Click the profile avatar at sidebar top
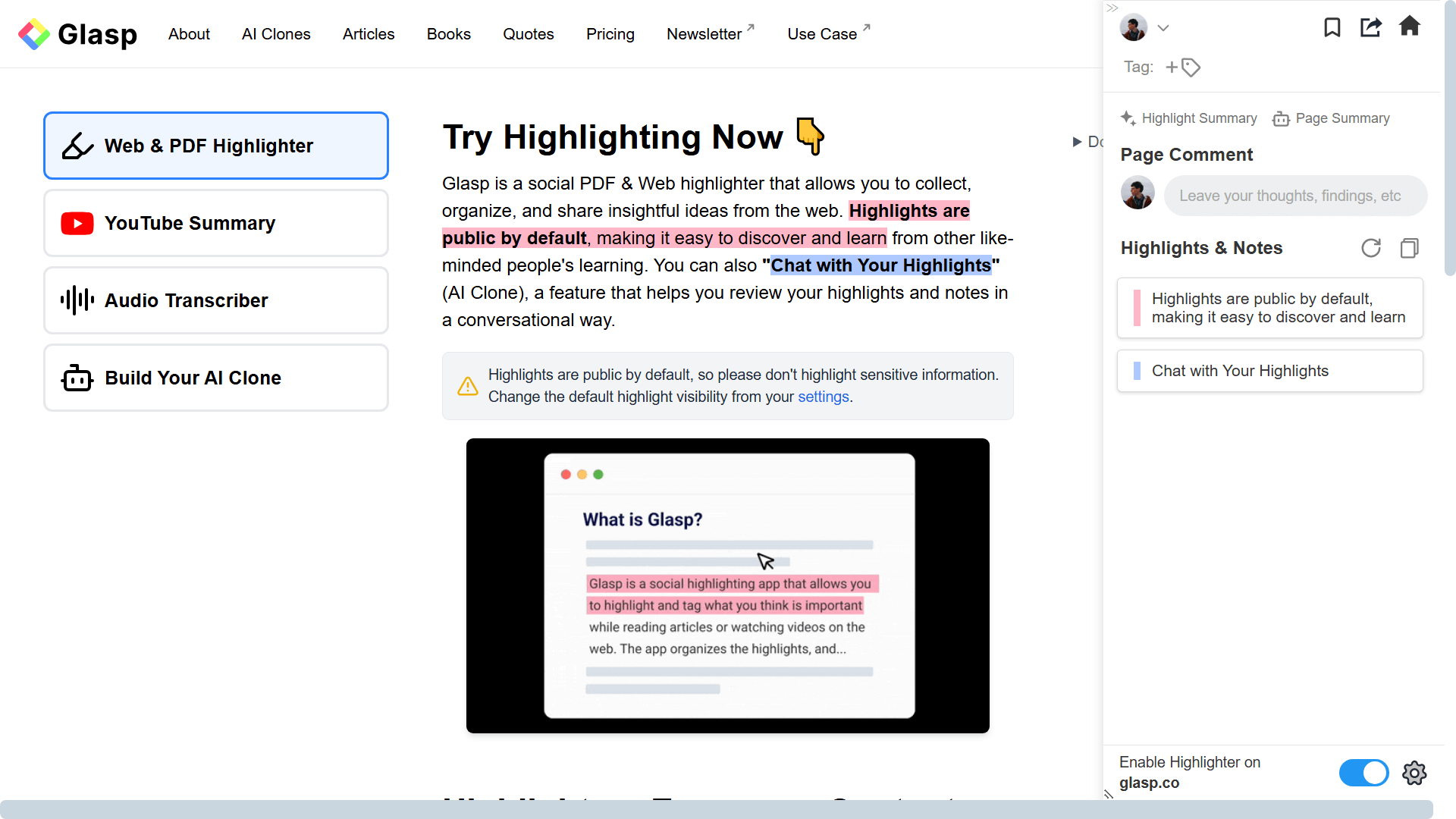The width and height of the screenshot is (1456, 819). pyautogui.click(x=1134, y=27)
